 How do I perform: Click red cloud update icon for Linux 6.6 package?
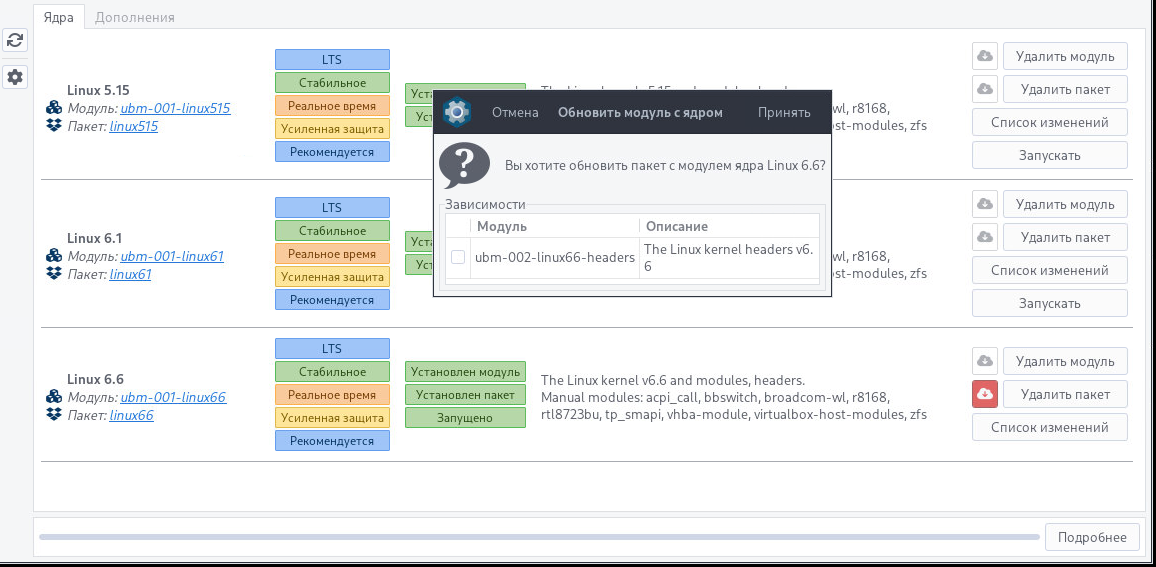click(984, 394)
